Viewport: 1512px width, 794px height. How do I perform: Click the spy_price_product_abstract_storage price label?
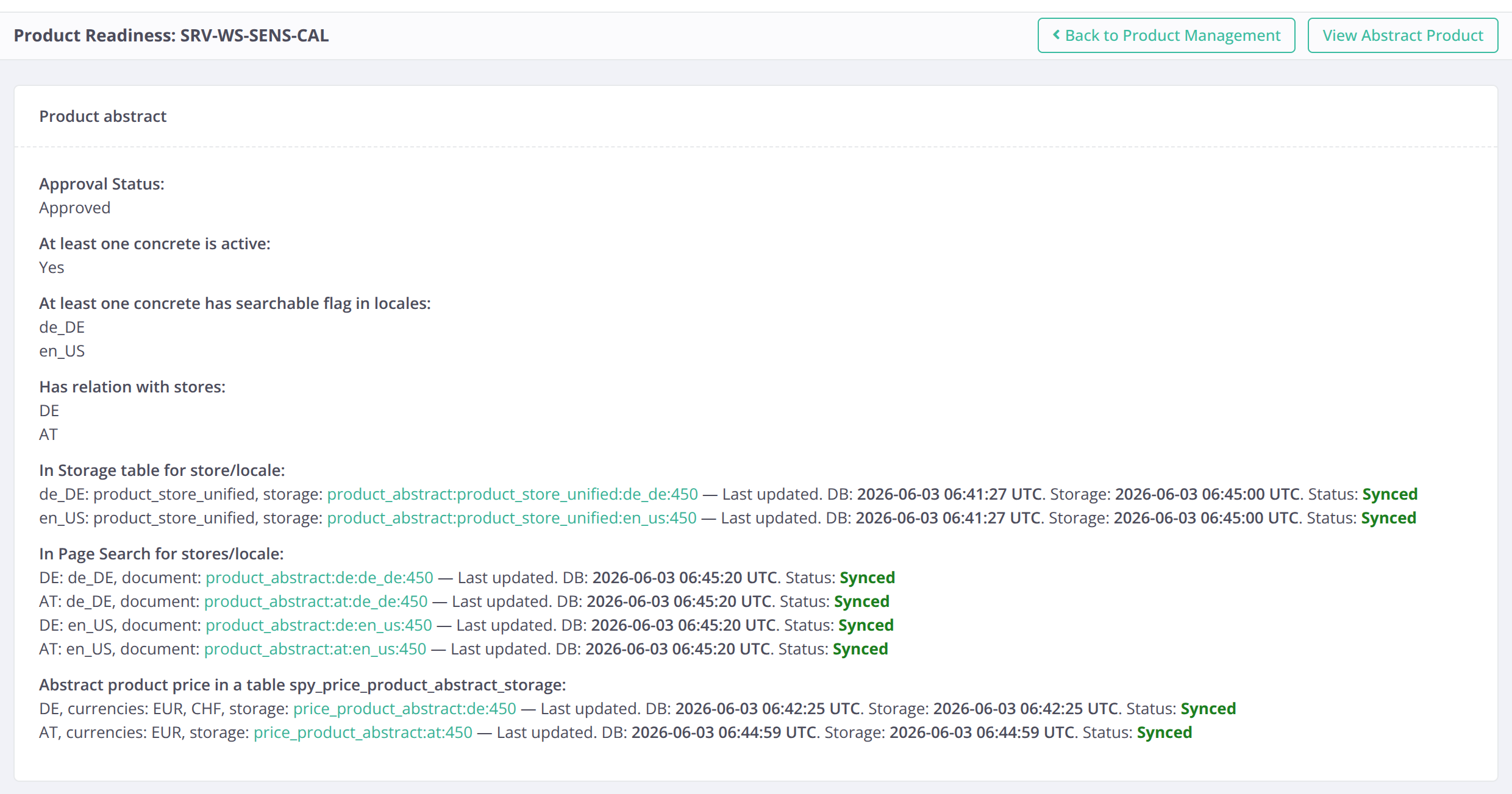click(x=302, y=684)
